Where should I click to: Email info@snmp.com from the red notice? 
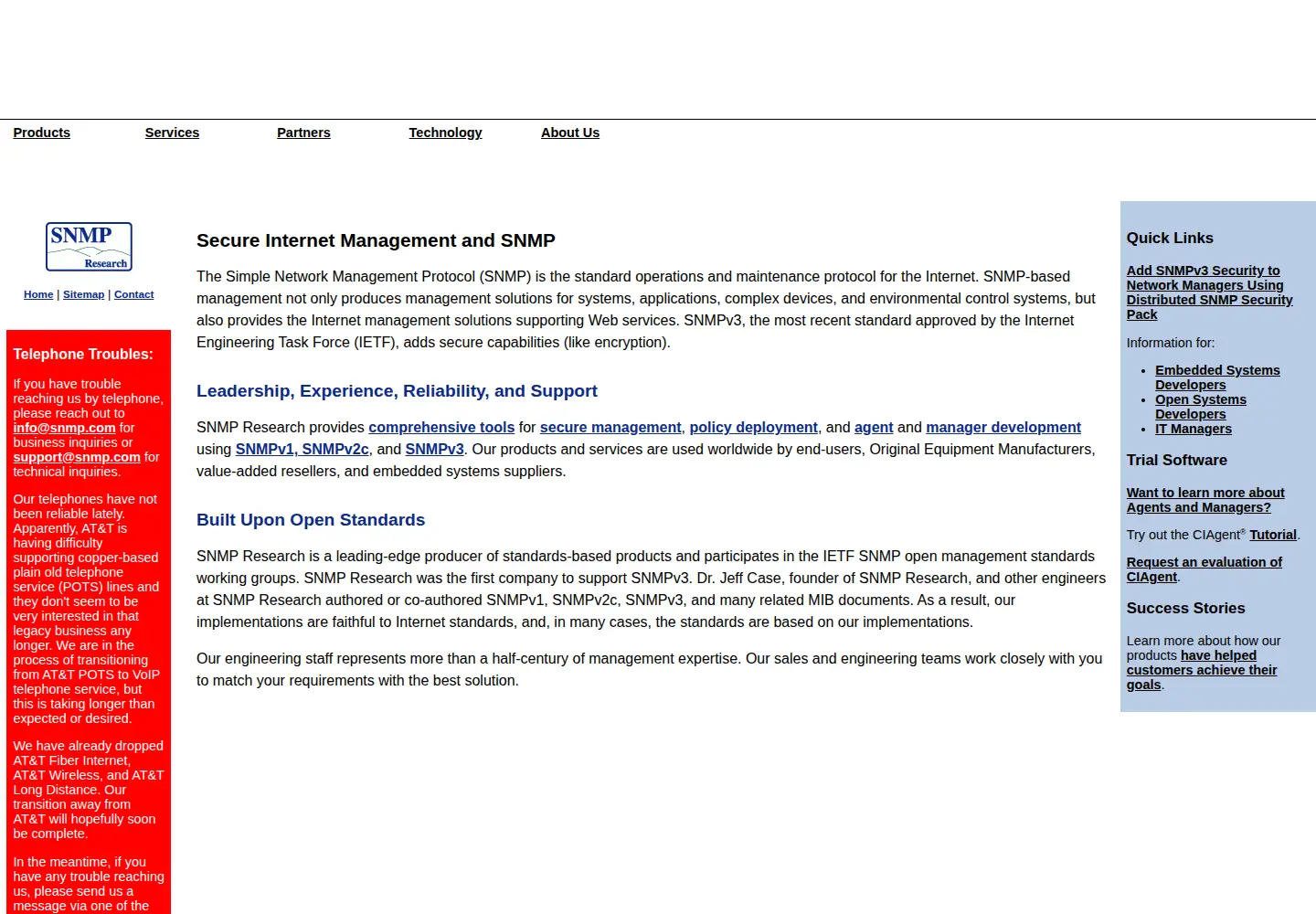click(x=64, y=428)
